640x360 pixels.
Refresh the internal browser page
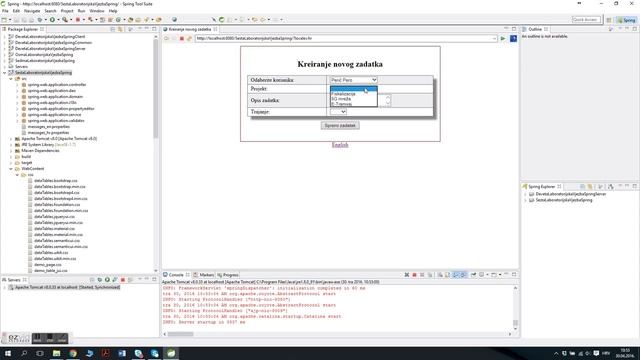189,38
